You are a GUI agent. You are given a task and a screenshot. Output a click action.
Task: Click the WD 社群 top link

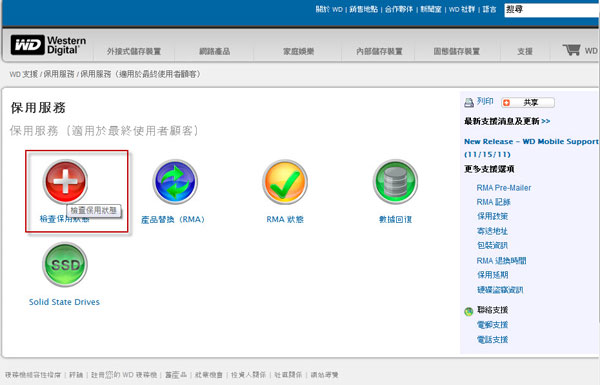[462, 9]
